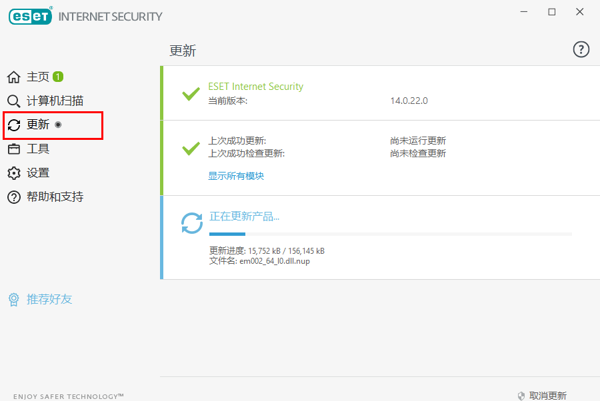
Task: Open 设置 via the gear icon
Action: point(14,173)
